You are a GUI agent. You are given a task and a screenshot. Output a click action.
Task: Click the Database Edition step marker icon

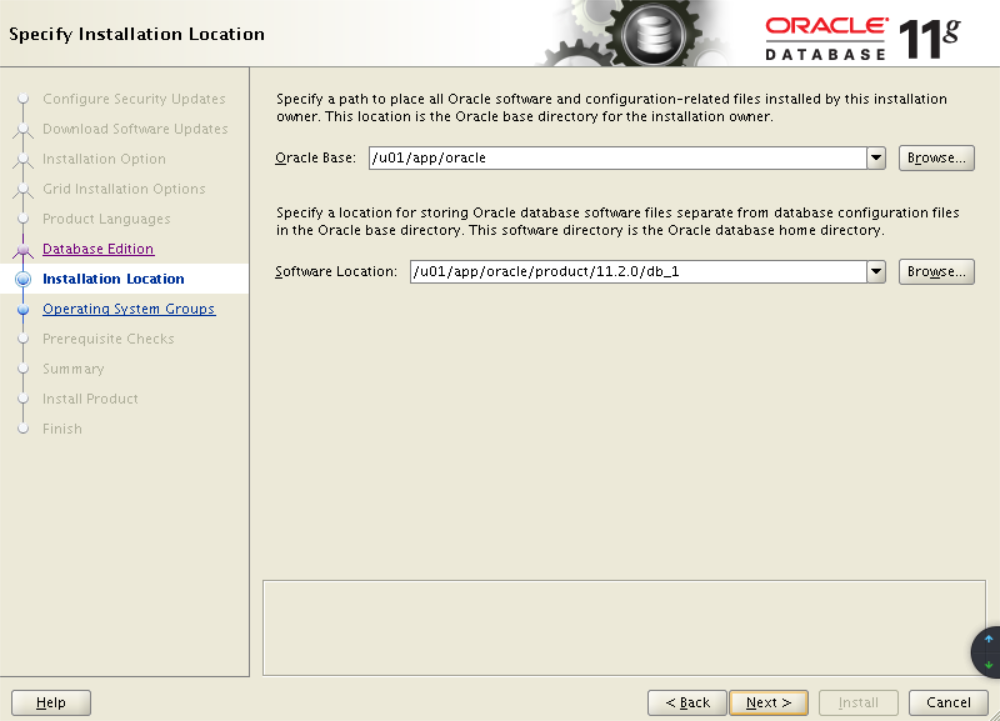pyautogui.click(x=24, y=249)
